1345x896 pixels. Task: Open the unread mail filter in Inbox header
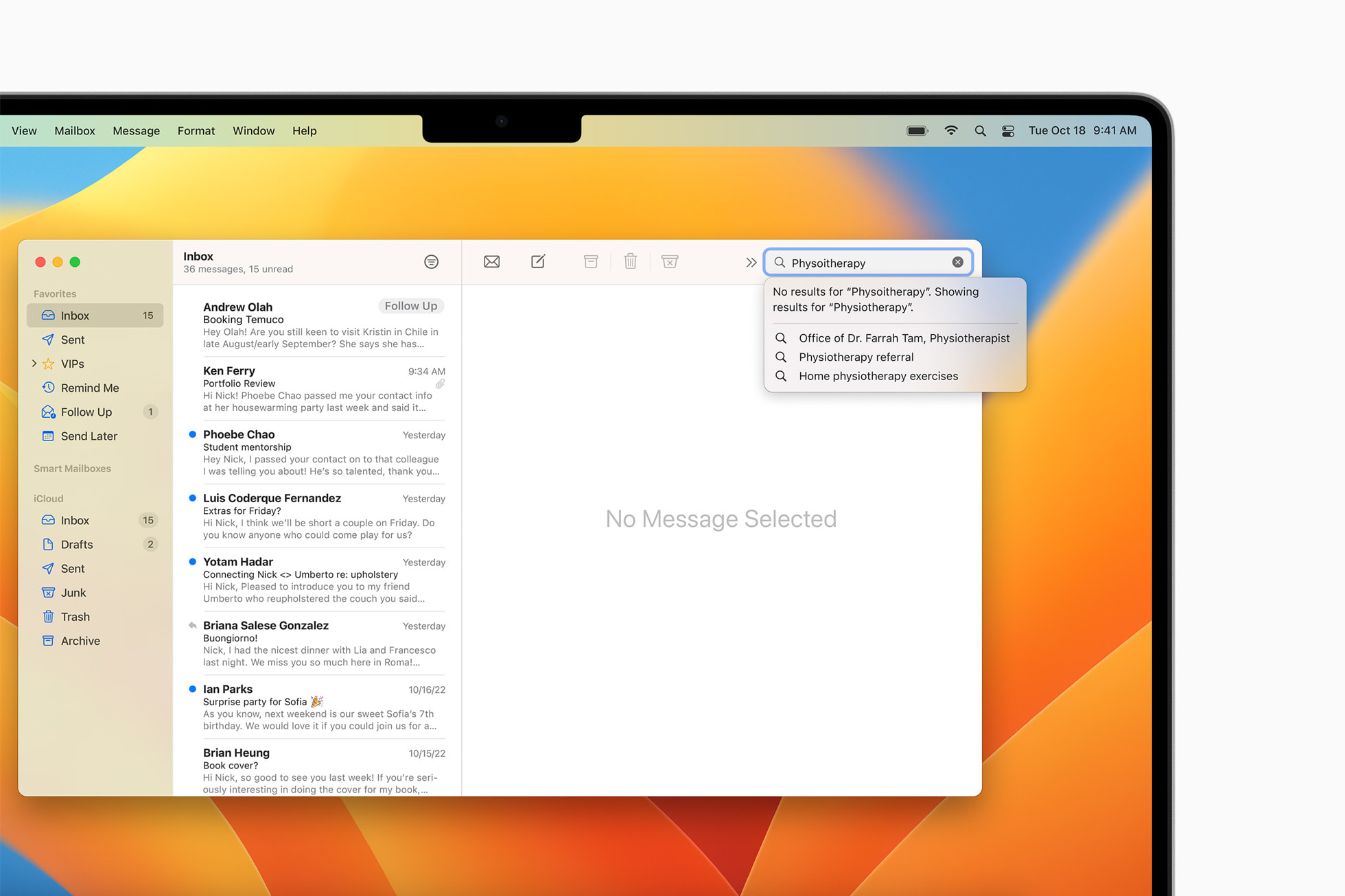point(432,261)
